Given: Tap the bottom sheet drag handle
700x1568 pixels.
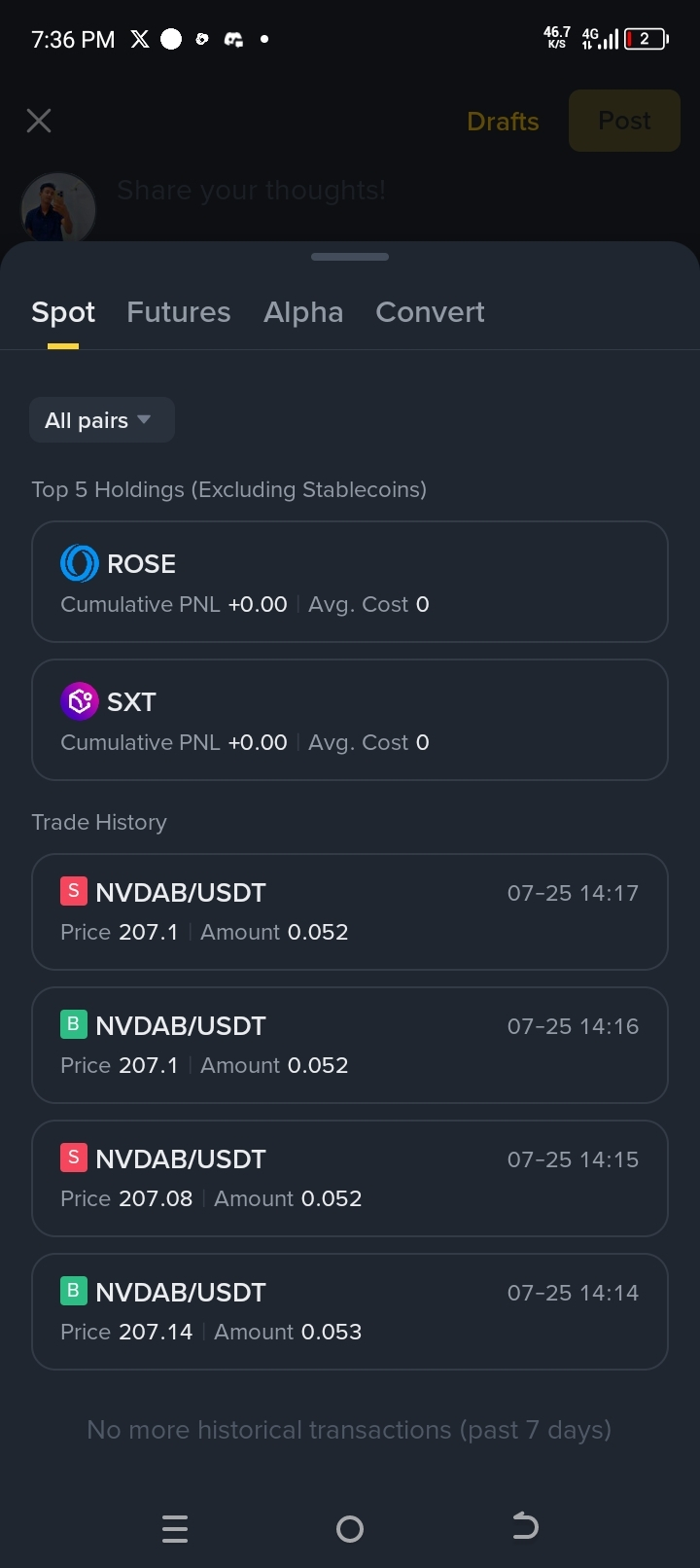Looking at the screenshot, I should [x=350, y=257].
